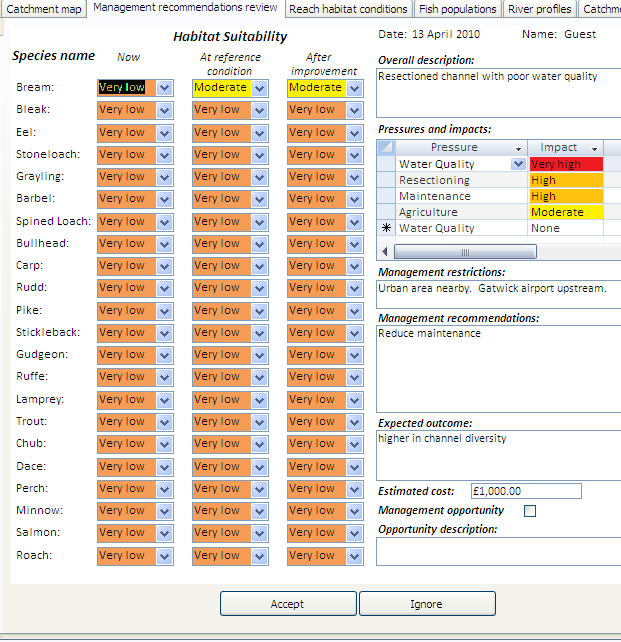The width and height of the screenshot is (621, 642).
Task: Click the Very high impact cell
Action: point(566,164)
